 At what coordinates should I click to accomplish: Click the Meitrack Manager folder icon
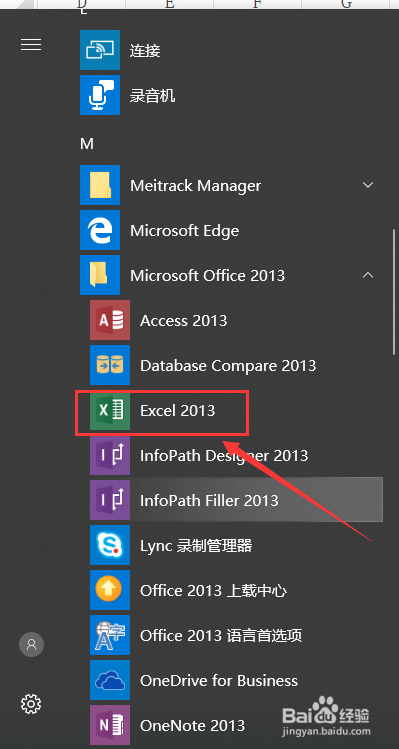pyautogui.click(x=100, y=185)
